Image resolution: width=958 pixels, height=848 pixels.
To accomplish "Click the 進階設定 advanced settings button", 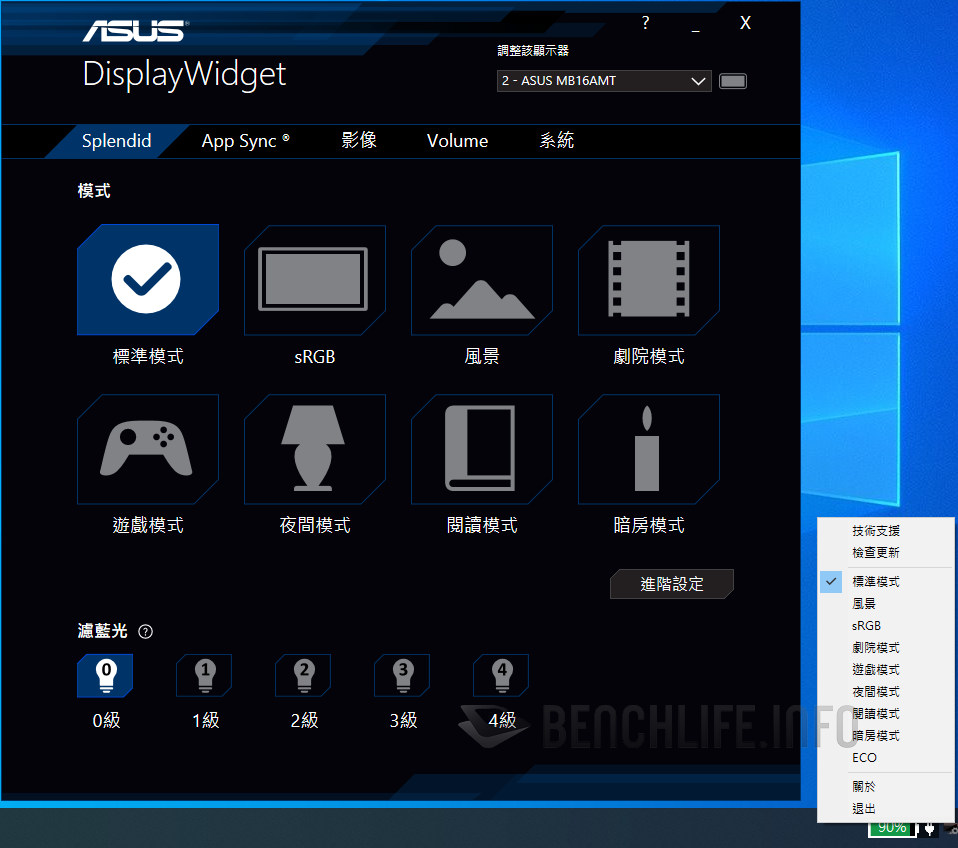I will click(672, 584).
